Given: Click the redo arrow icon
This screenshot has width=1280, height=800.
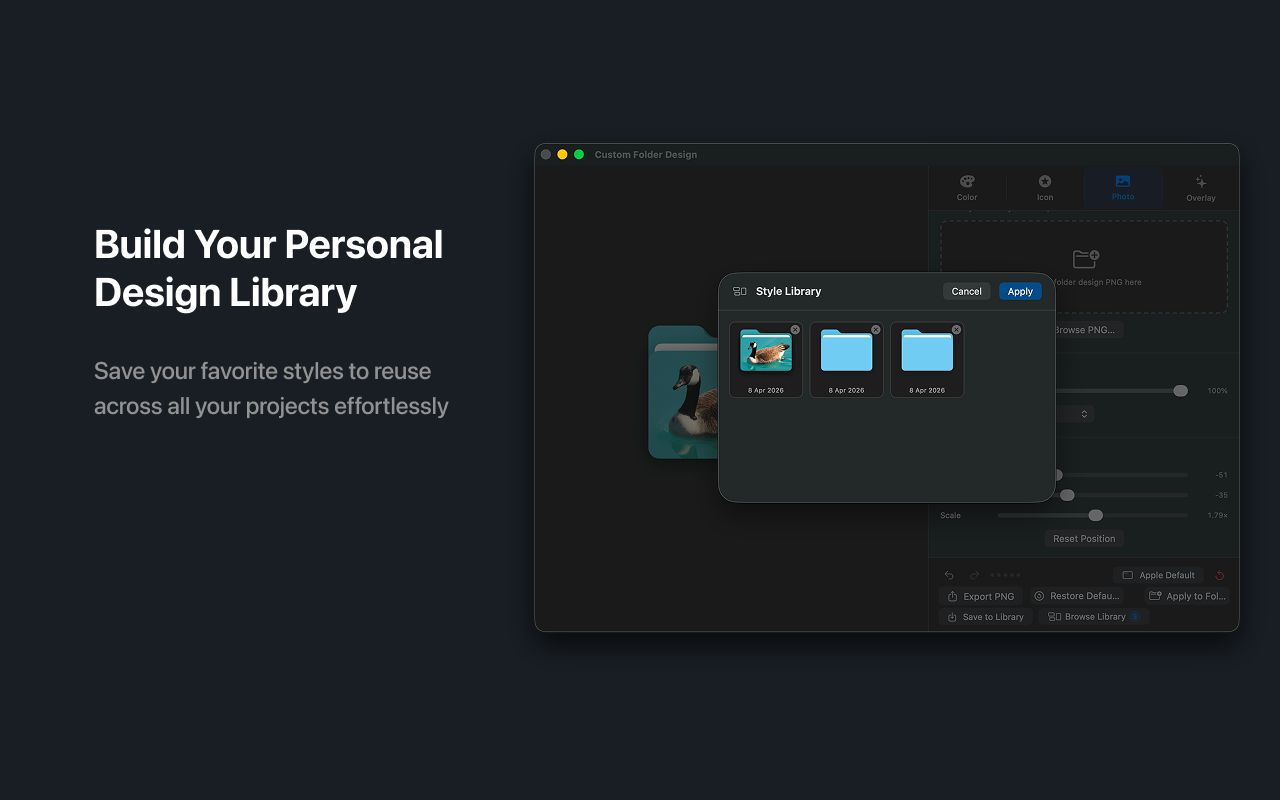Looking at the screenshot, I should tap(974, 575).
